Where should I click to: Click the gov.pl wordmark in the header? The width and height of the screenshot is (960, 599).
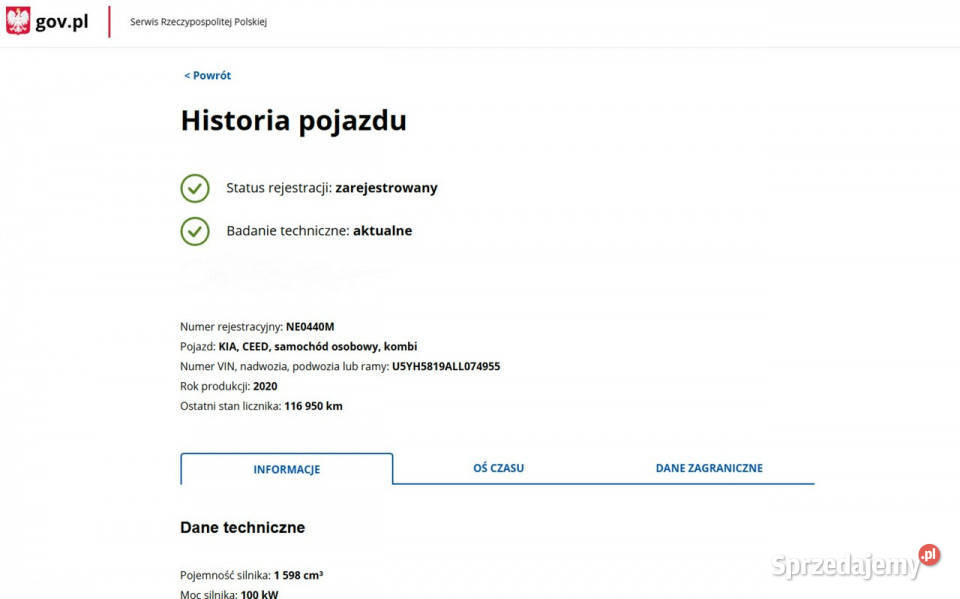(62, 19)
